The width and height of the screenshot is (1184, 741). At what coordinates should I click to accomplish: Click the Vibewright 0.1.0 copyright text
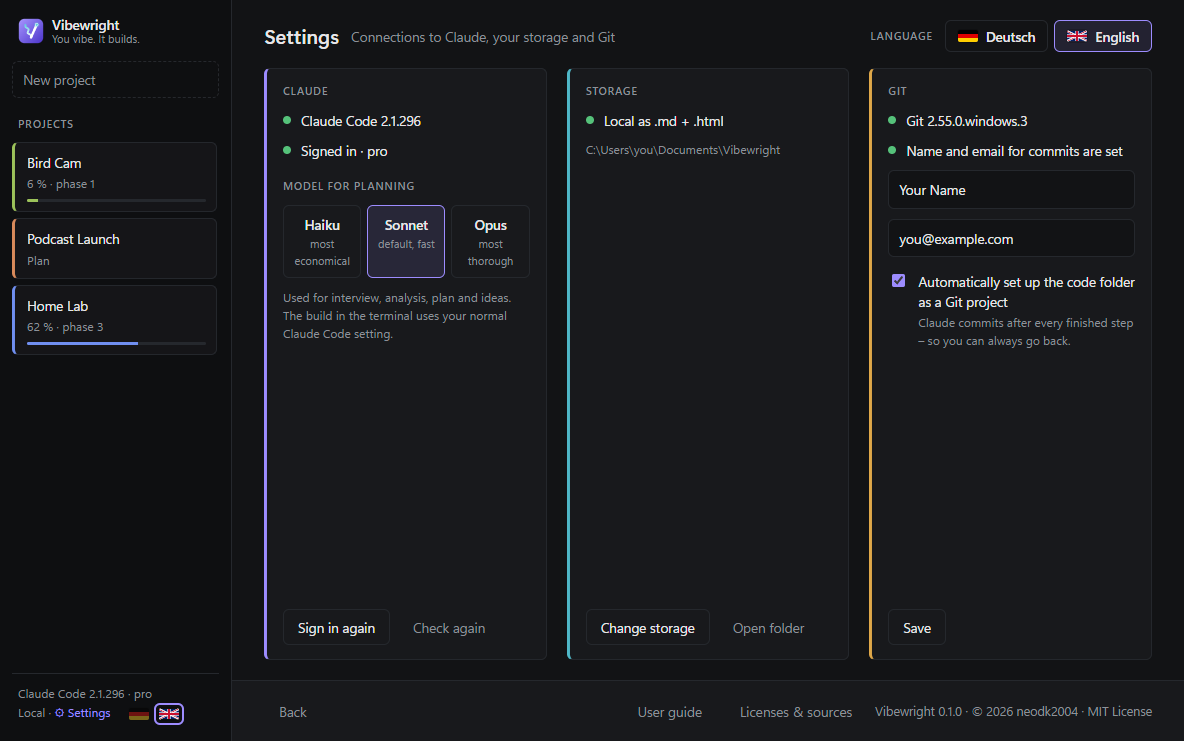click(1013, 712)
